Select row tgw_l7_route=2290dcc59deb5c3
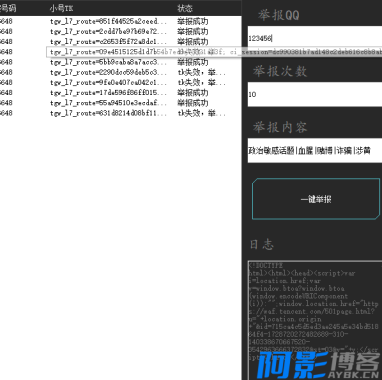The image size is (382, 380). pos(121,72)
